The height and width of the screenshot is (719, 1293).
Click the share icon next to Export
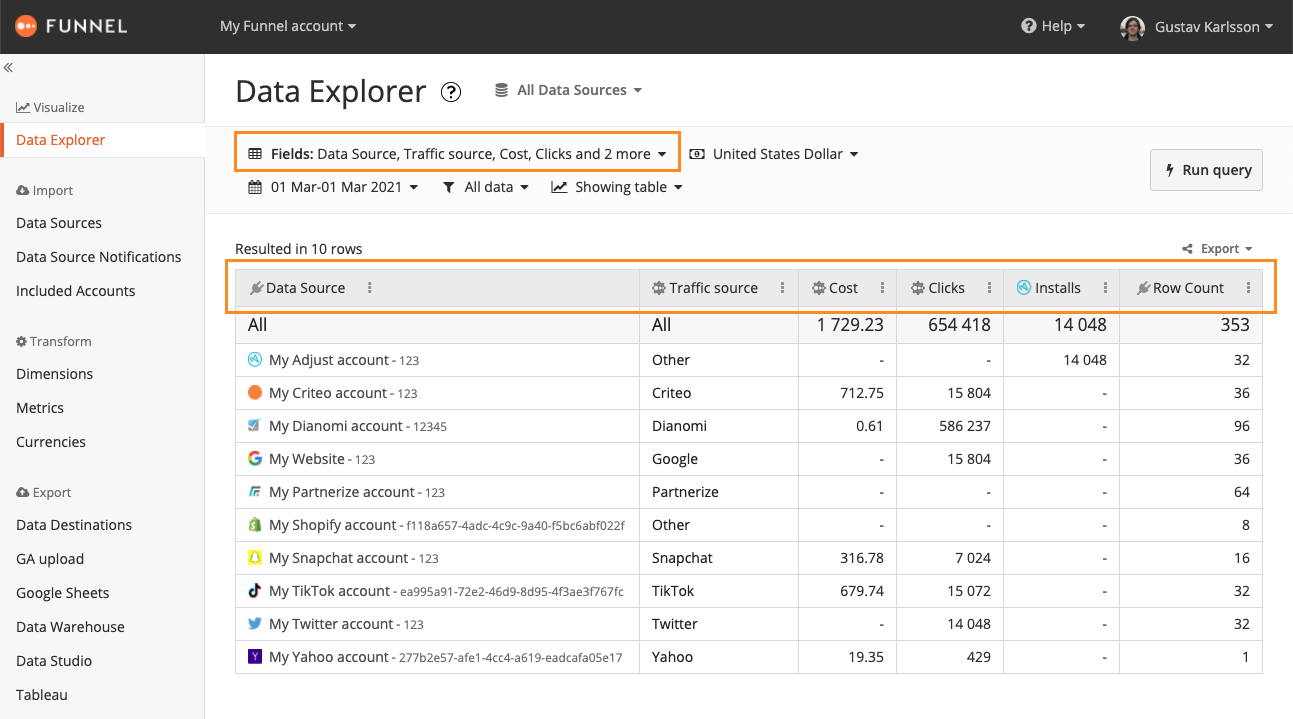point(1187,249)
